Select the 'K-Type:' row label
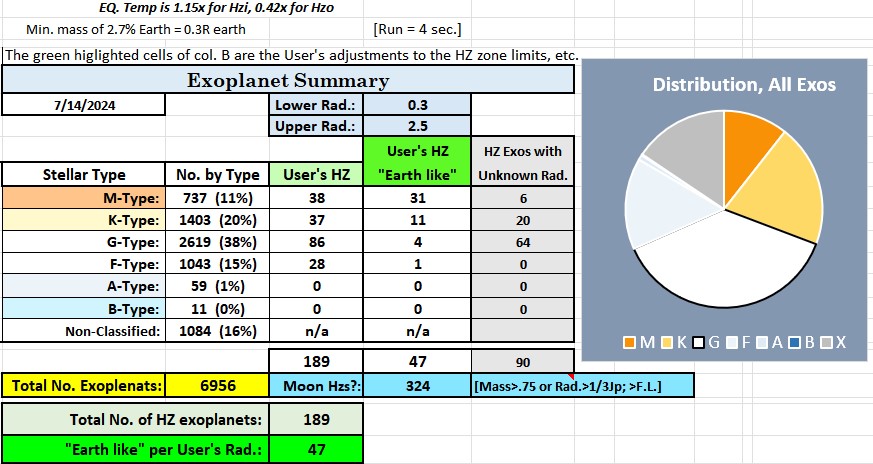Viewport: 873px width, 464px height. point(84,220)
